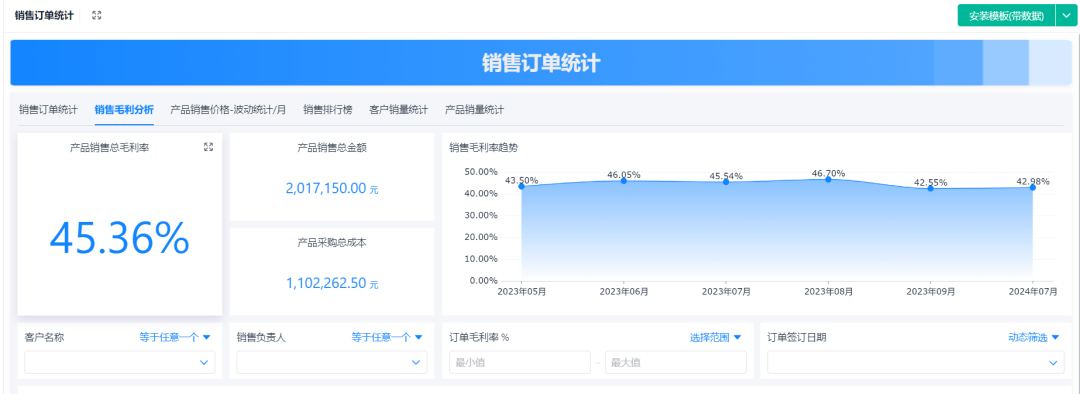Open the 产品销量统计 tab

pyautogui.click(x=474, y=110)
